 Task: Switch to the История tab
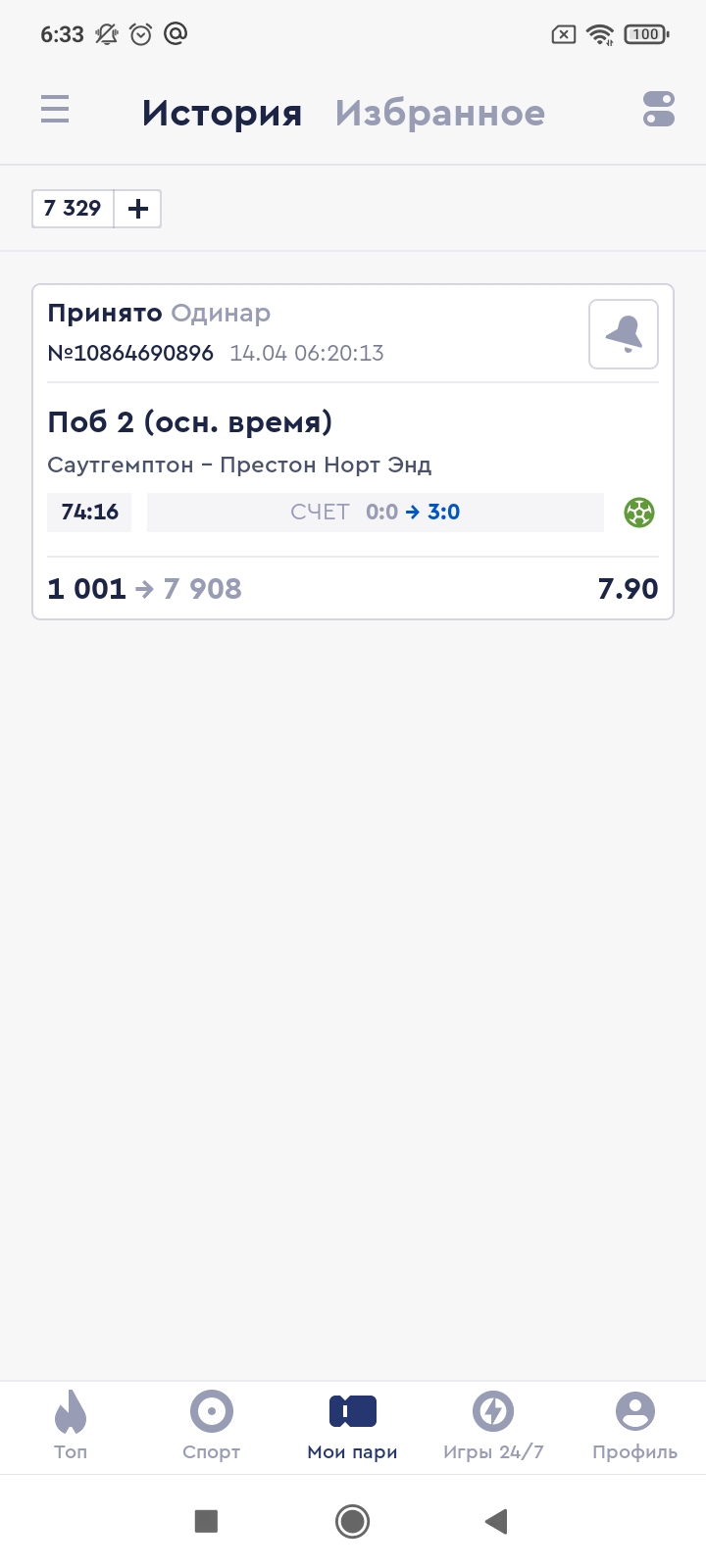tap(222, 114)
